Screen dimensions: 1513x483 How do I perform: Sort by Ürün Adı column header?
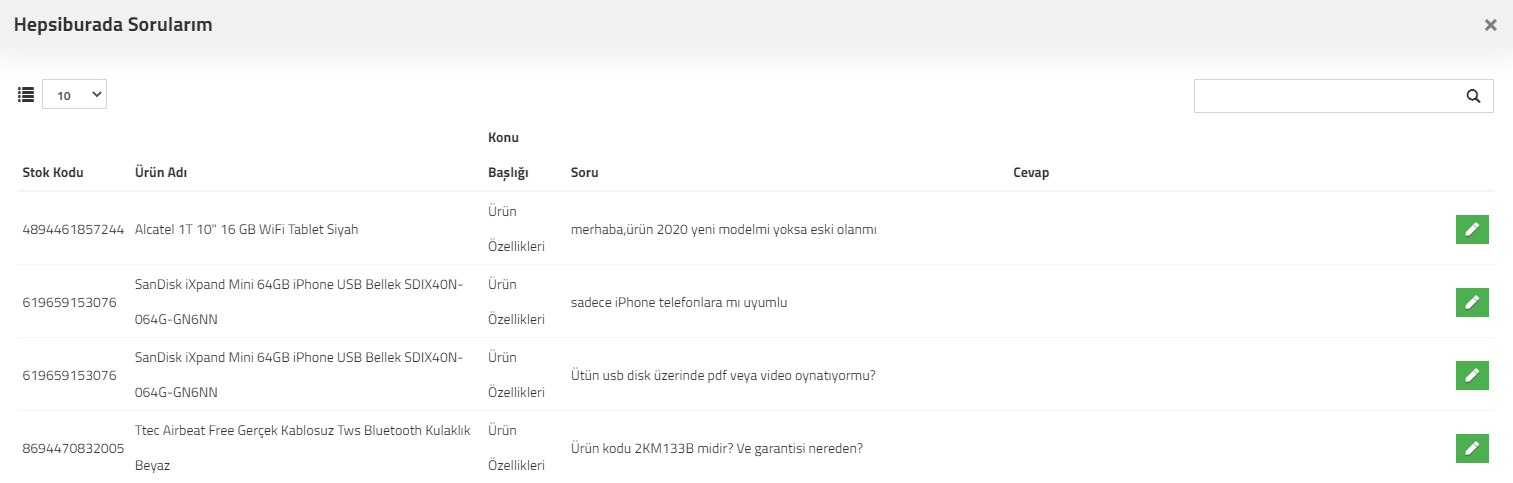coord(161,173)
